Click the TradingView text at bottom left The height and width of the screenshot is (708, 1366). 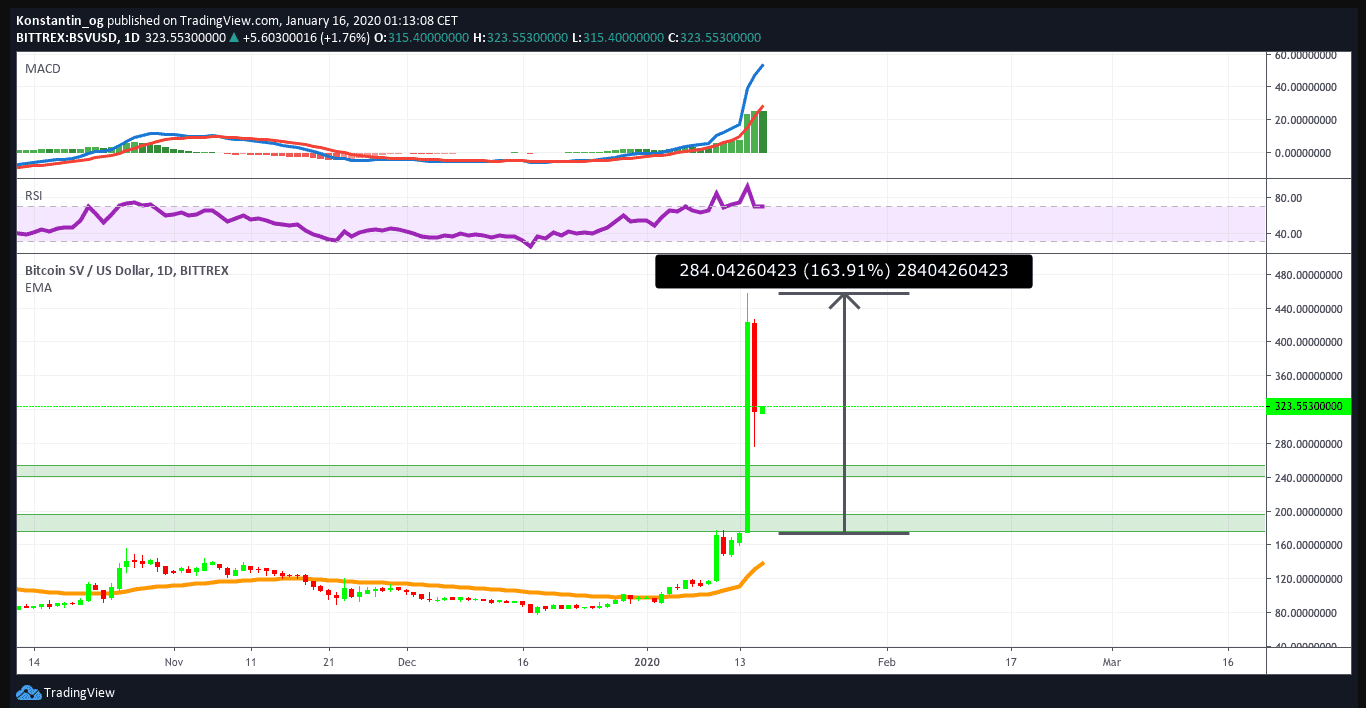click(x=79, y=692)
